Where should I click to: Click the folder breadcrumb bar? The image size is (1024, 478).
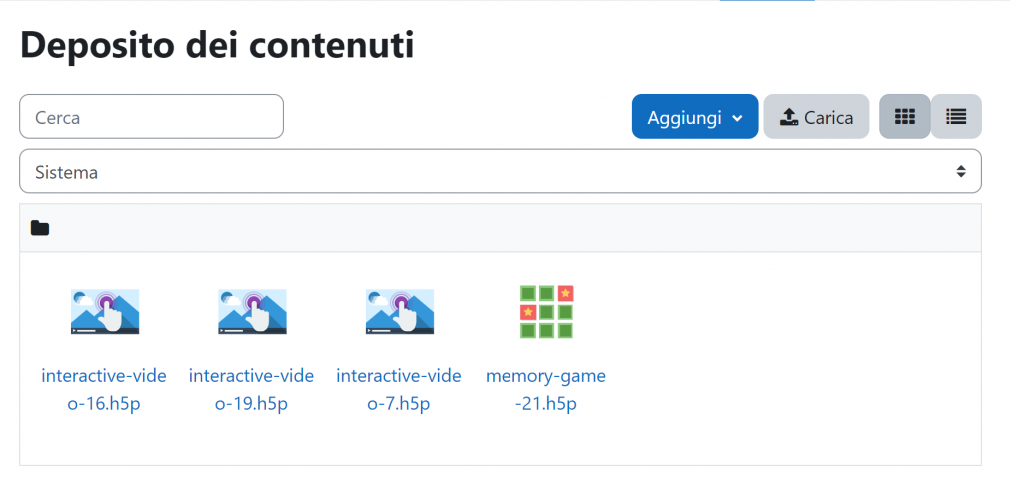coord(500,228)
